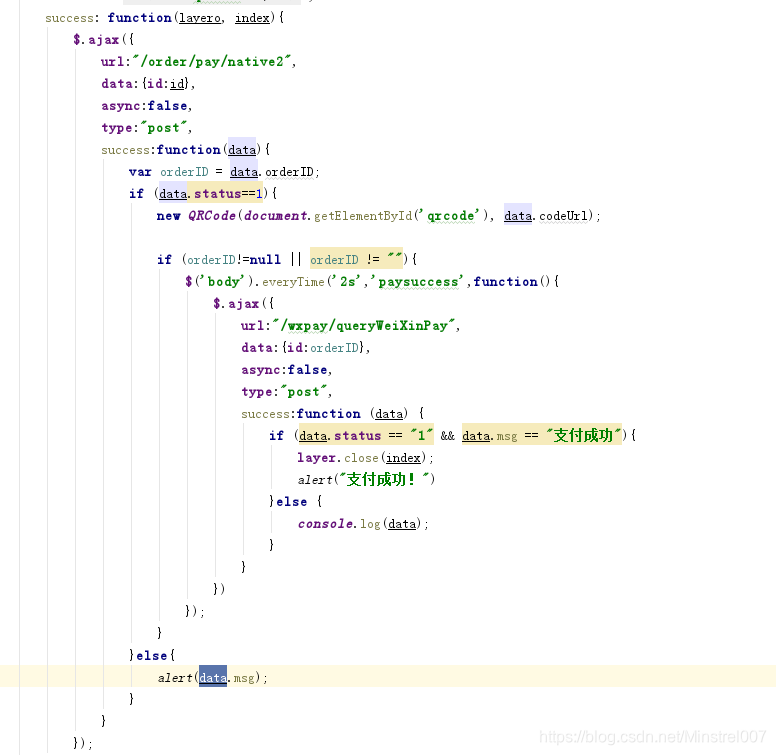Viewport: 776px width, 755px height.
Task: Click the 'paysuccess' string literal
Action: pos(419,282)
